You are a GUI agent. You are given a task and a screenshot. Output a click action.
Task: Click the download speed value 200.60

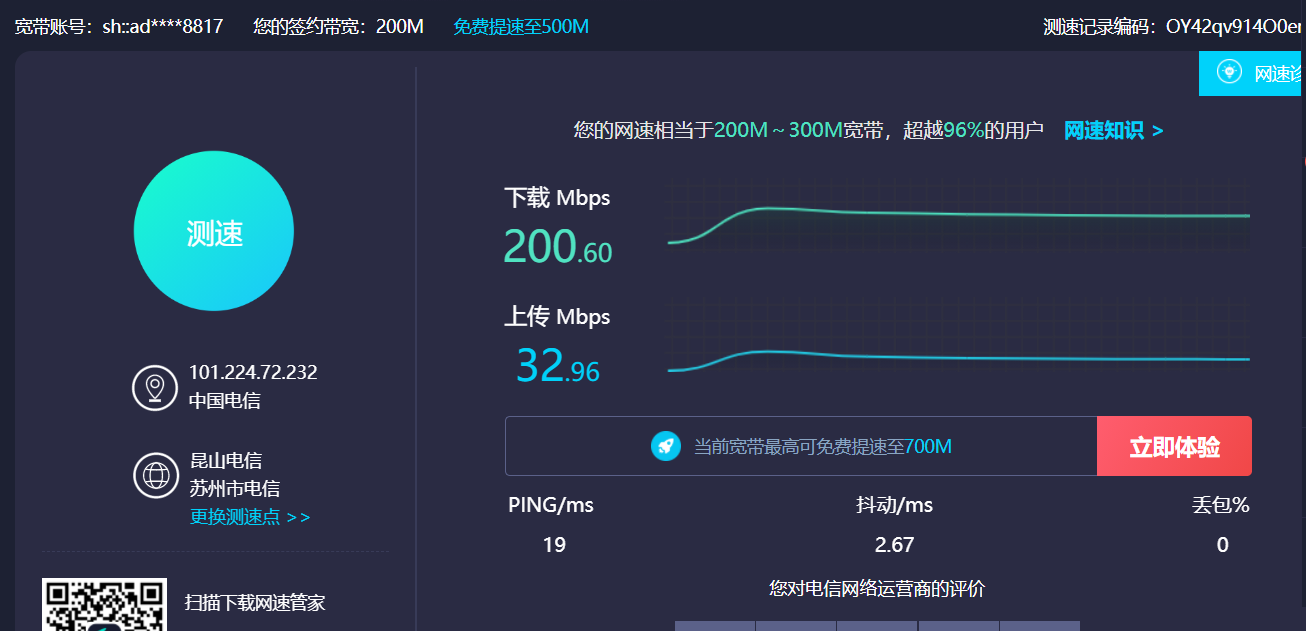558,246
